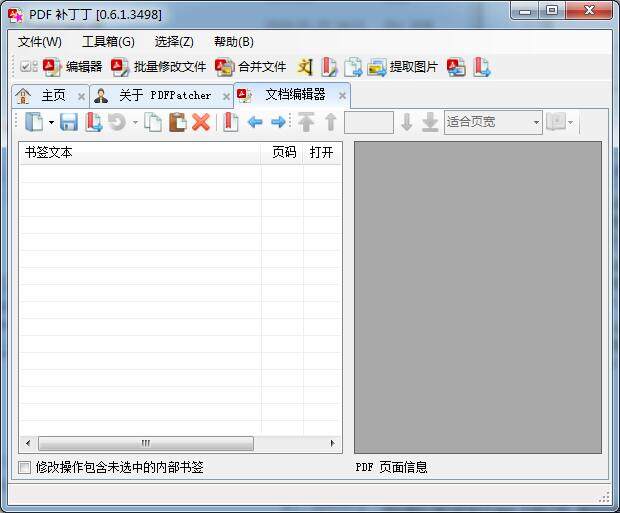This screenshot has width=620, height=513.
Task: Click the PDF 页面信息 label
Action: point(391,467)
